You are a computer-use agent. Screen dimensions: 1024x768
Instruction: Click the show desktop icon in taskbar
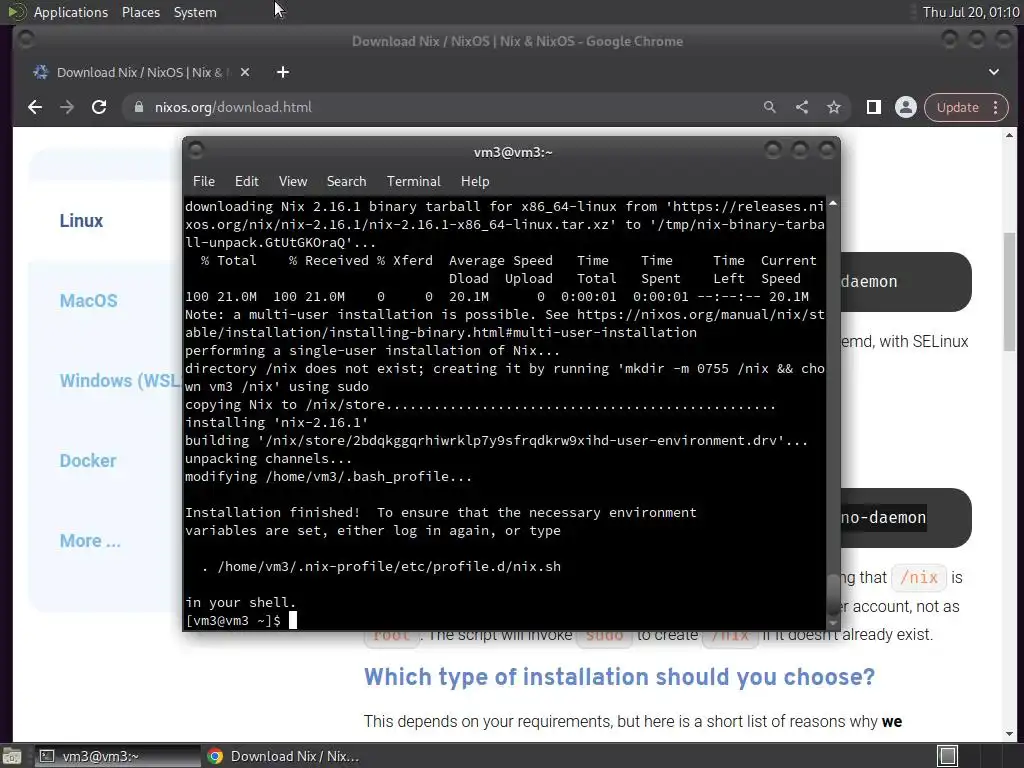(x=12, y=756)
